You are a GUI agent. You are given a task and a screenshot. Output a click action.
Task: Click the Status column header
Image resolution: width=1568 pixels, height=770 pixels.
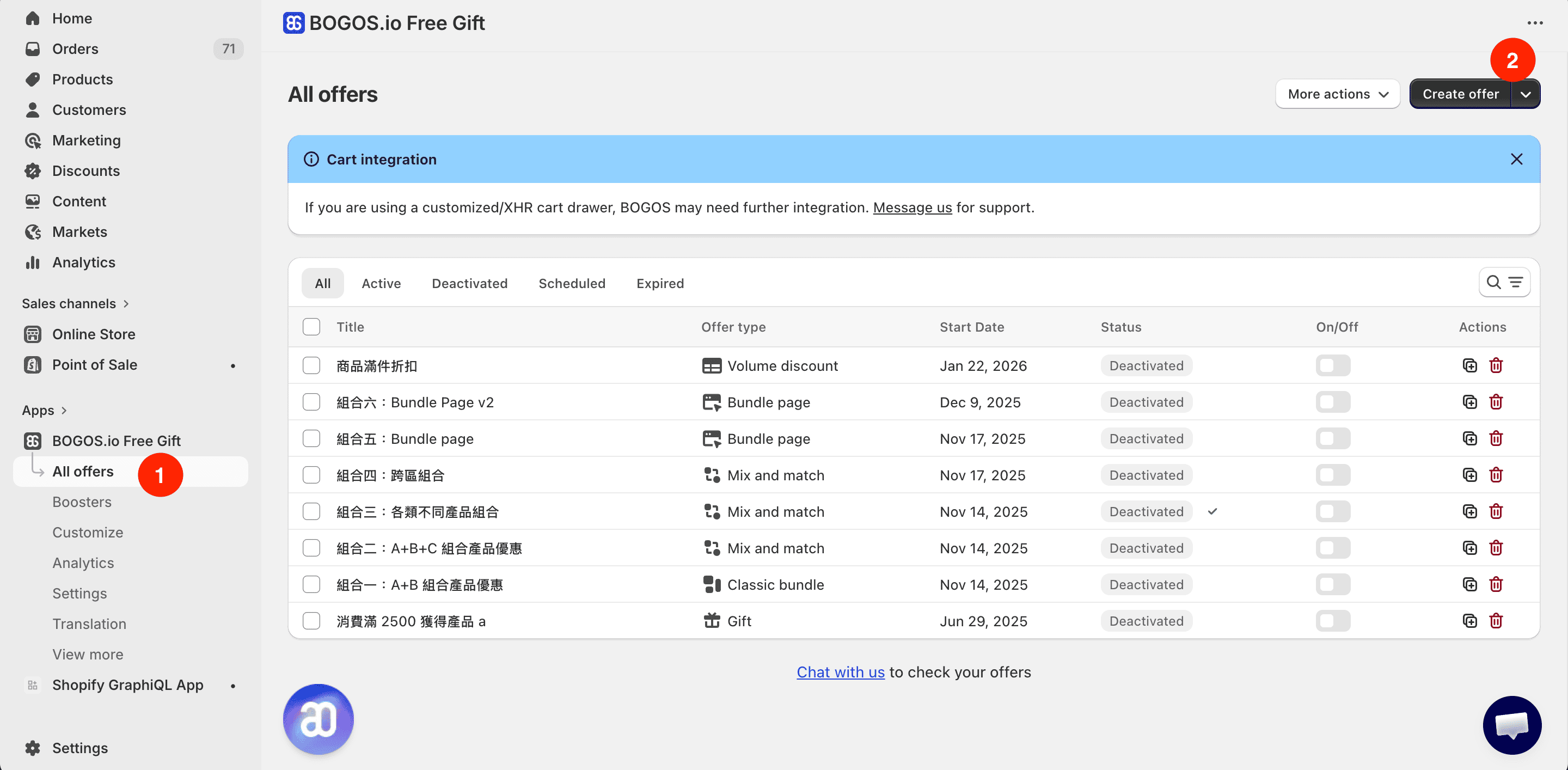click(x=1120, y=327)
